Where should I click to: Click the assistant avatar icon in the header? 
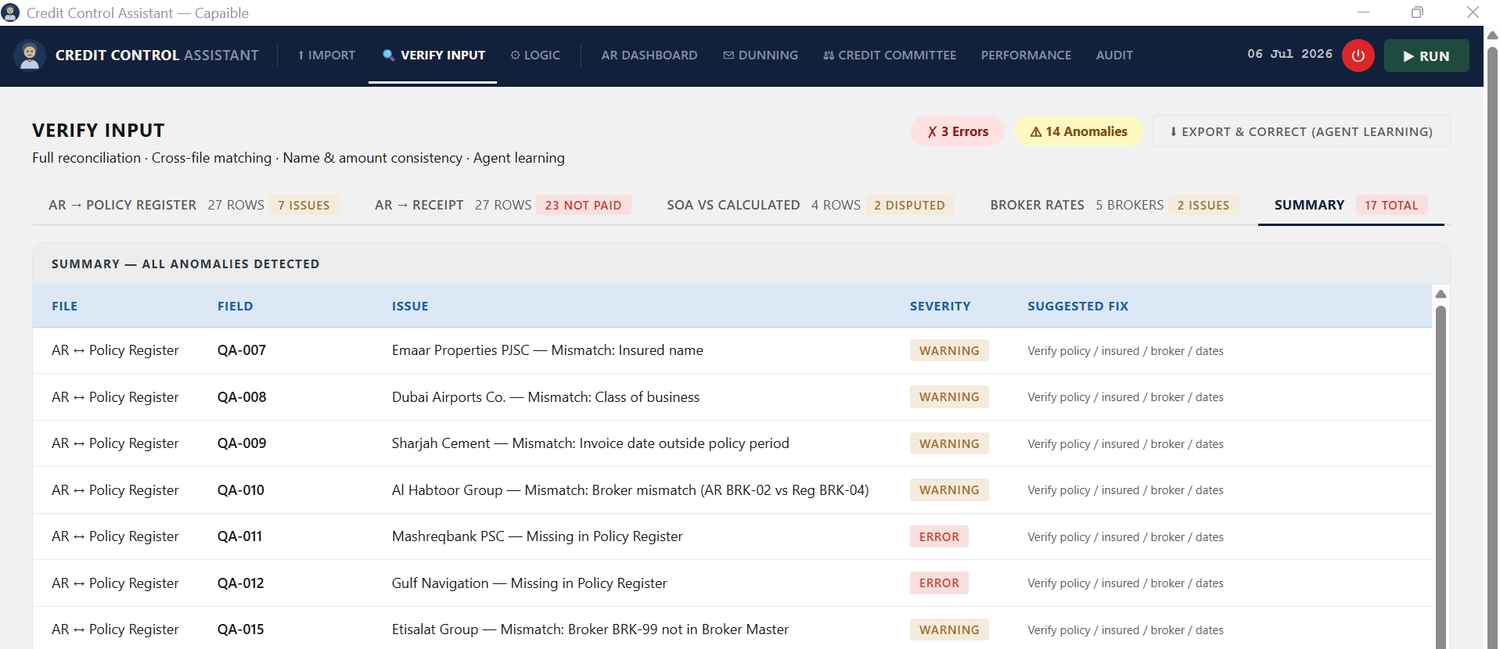click(x=30, y=55)
